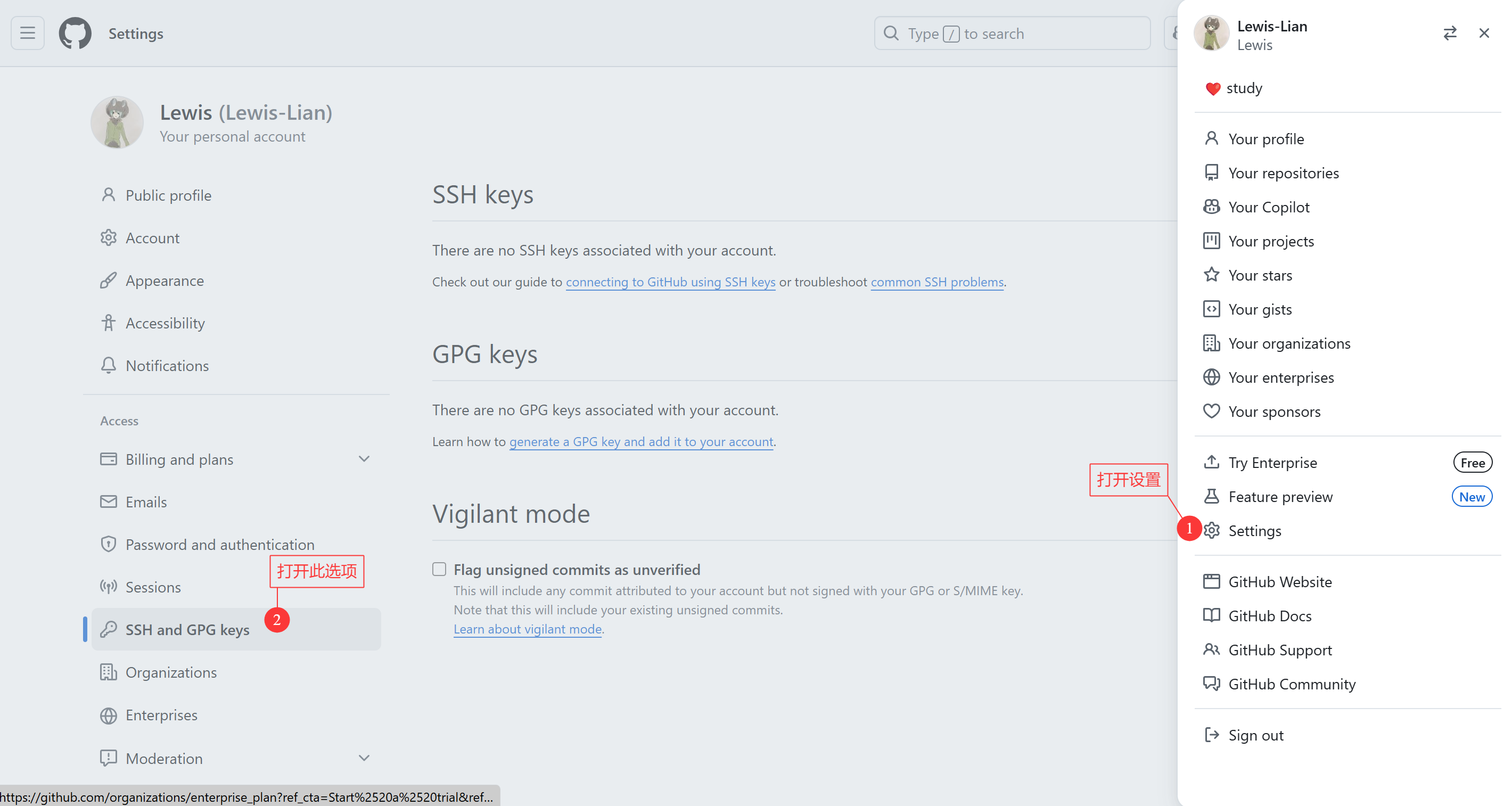Click the New badge on Feature preview
The height and width of the screenshot is (806, 1512).
click(x=1472, y=497)
